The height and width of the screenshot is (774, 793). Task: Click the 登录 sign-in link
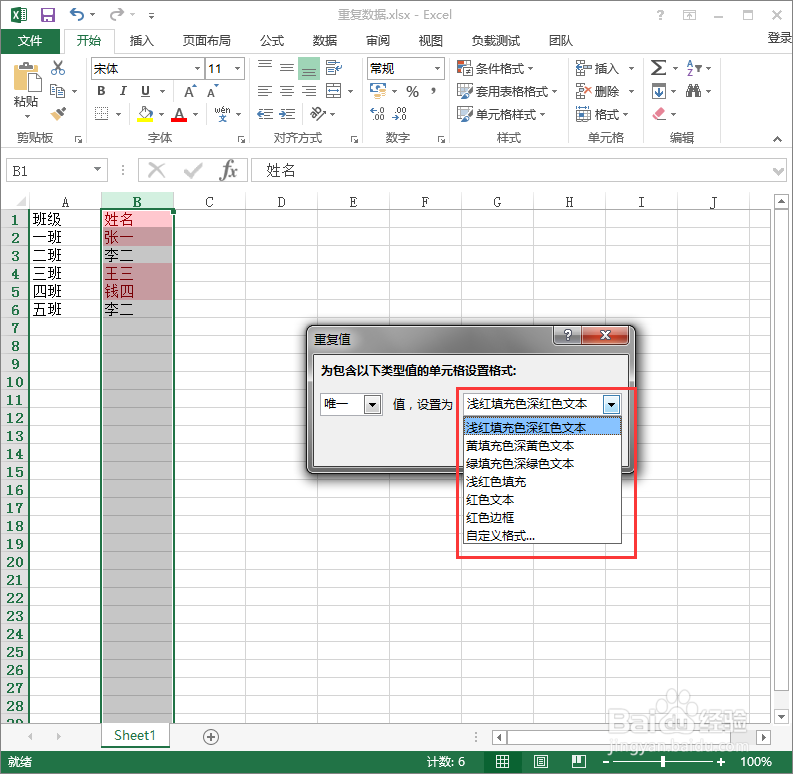tap(779, 38)
